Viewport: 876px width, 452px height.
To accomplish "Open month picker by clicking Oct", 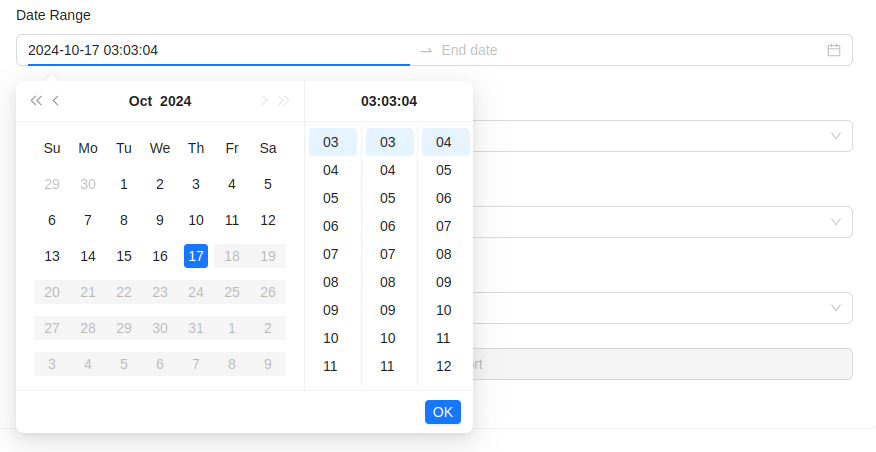I will tap(140, 101).
